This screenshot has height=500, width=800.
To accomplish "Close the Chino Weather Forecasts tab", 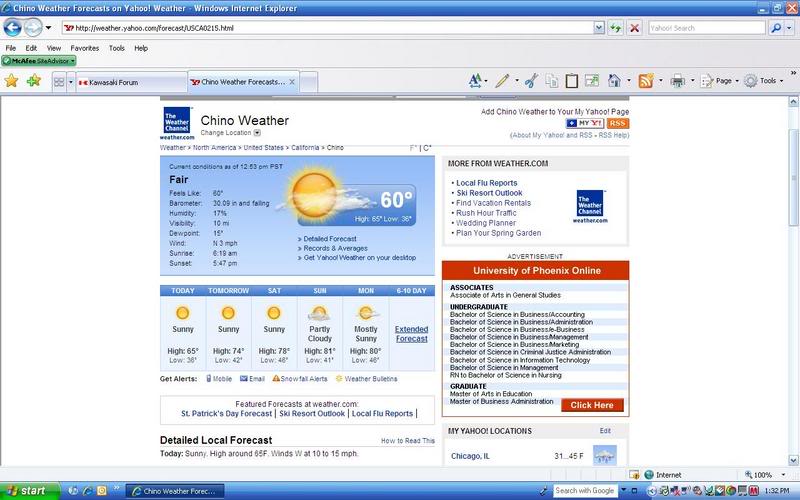I will (292, 82).
